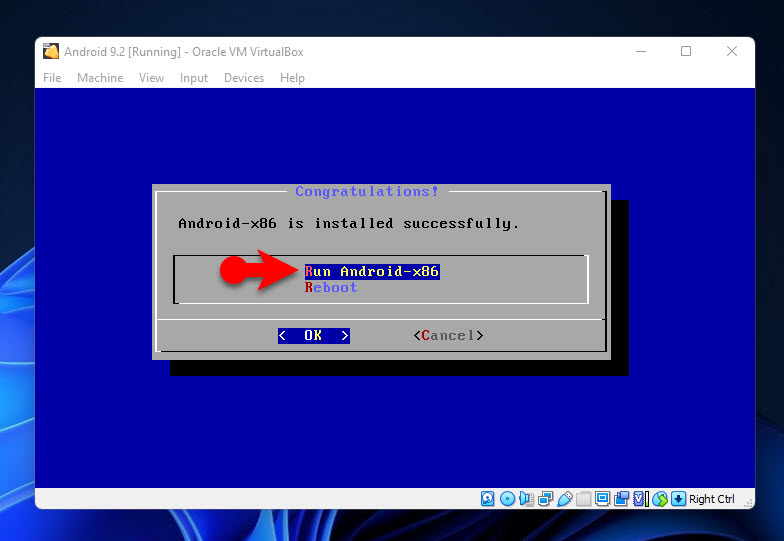Confirm with the OK button
The width and height of the screenshot is (784, 541).
[314, 336]
